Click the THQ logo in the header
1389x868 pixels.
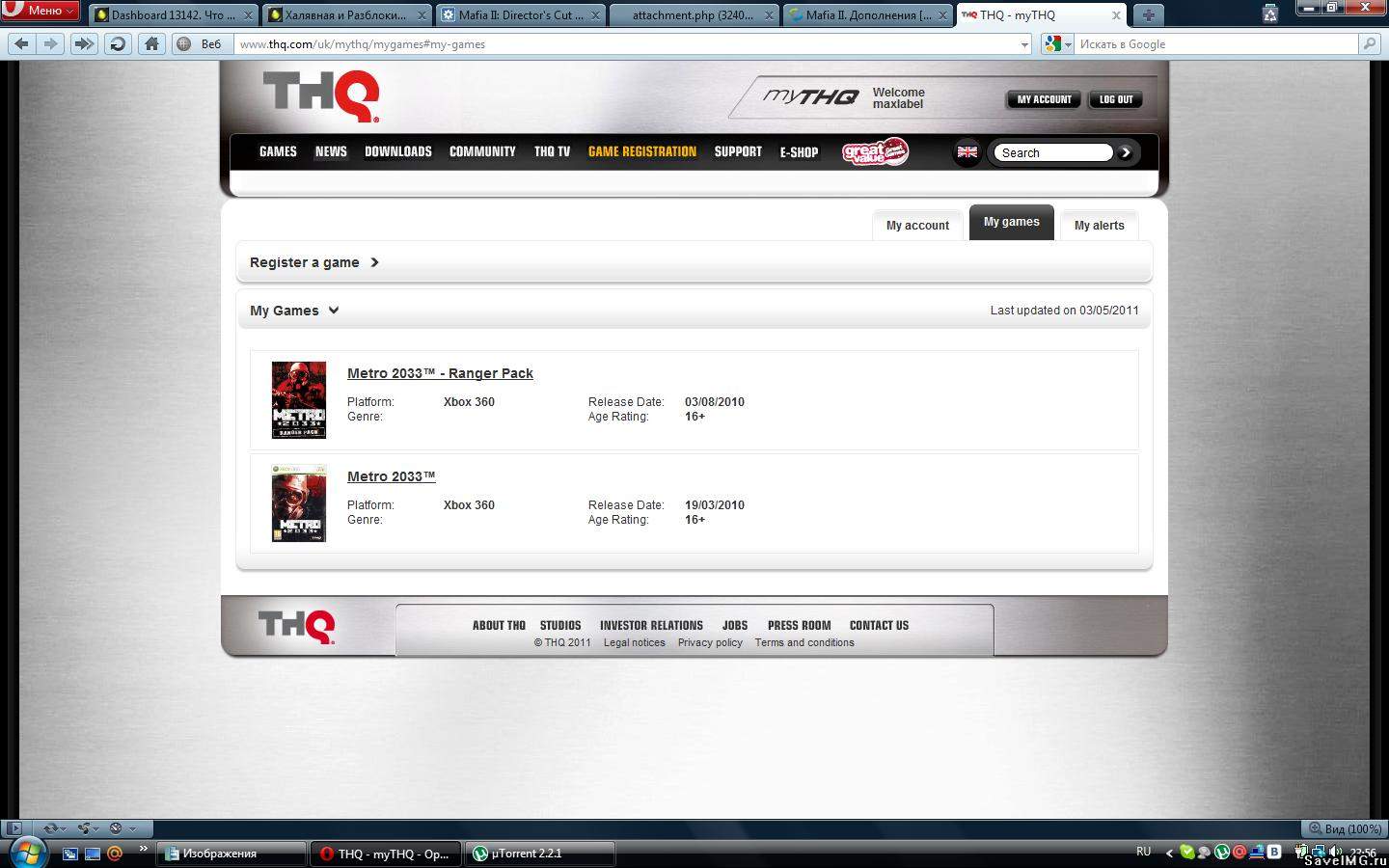click(321, 95)
